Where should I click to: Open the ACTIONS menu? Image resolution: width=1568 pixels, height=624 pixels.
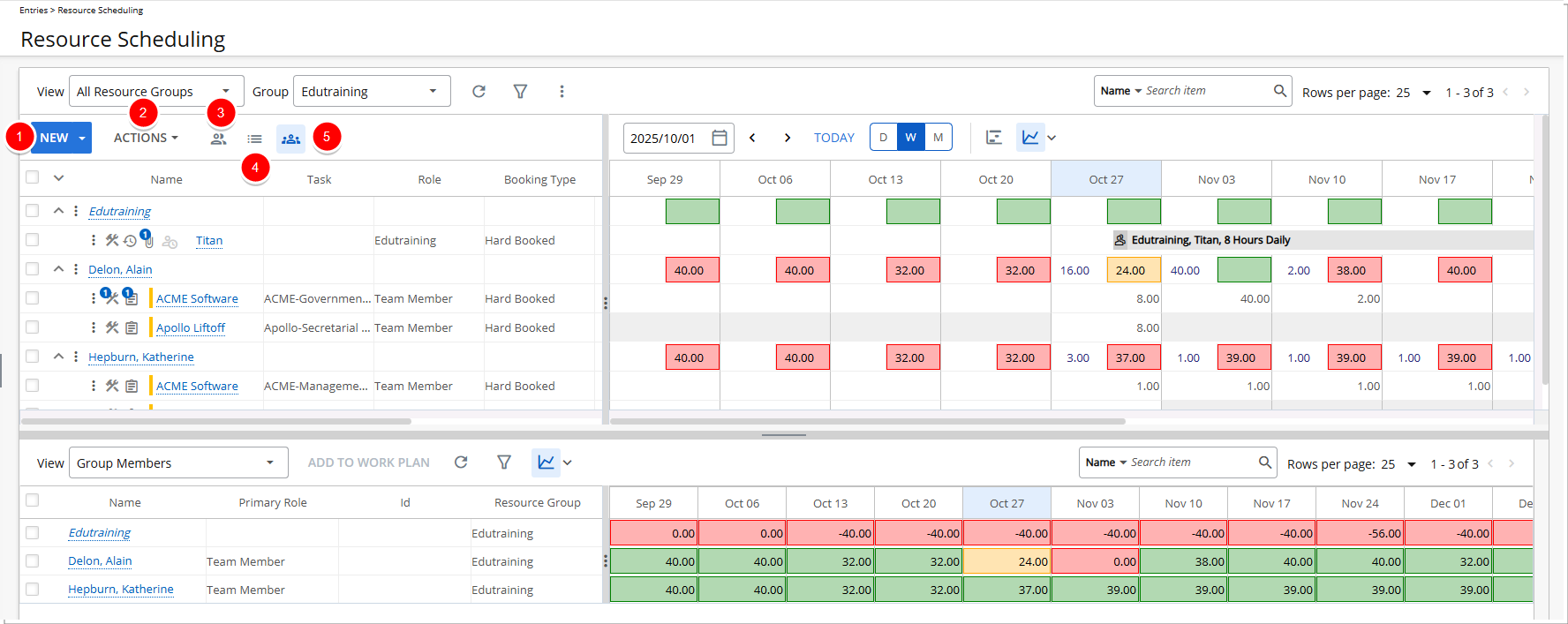146,138
